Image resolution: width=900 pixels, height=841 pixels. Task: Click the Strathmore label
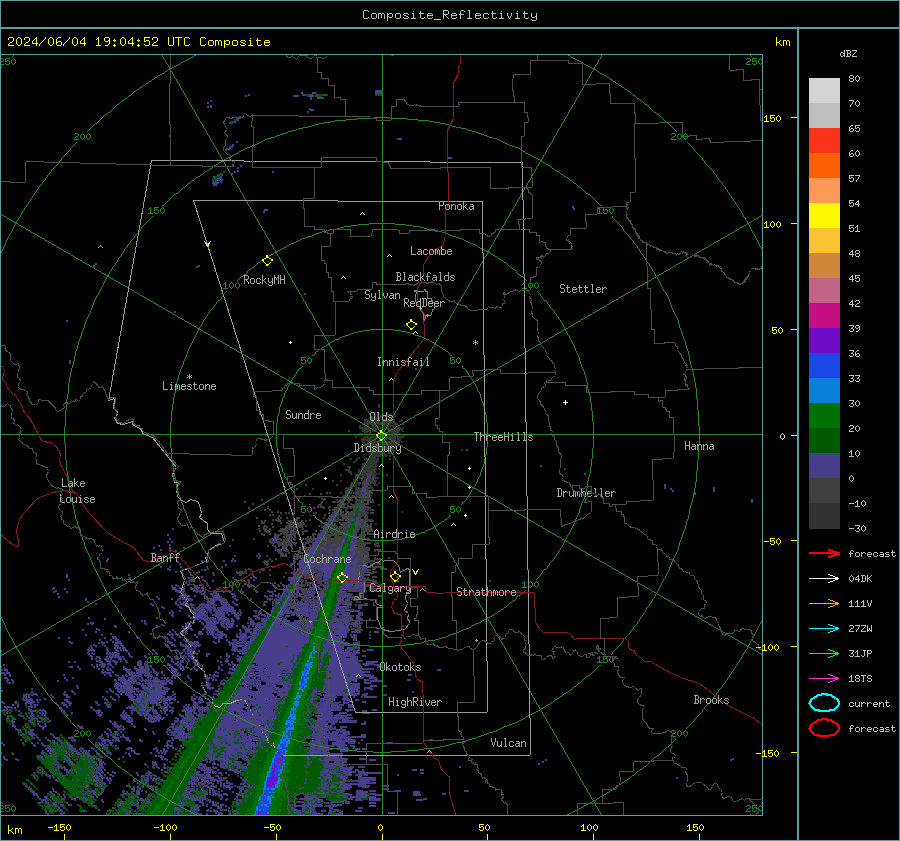pos(486,592)
